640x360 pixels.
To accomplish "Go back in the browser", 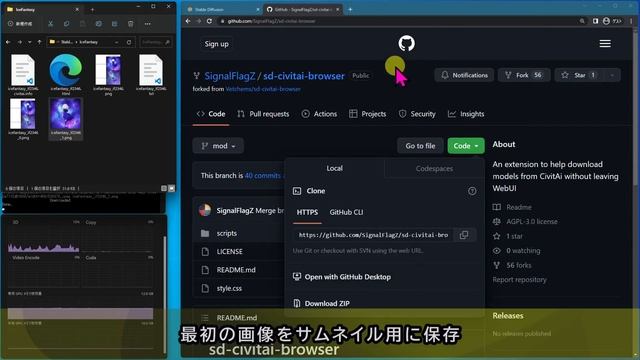I will point(188,21).
